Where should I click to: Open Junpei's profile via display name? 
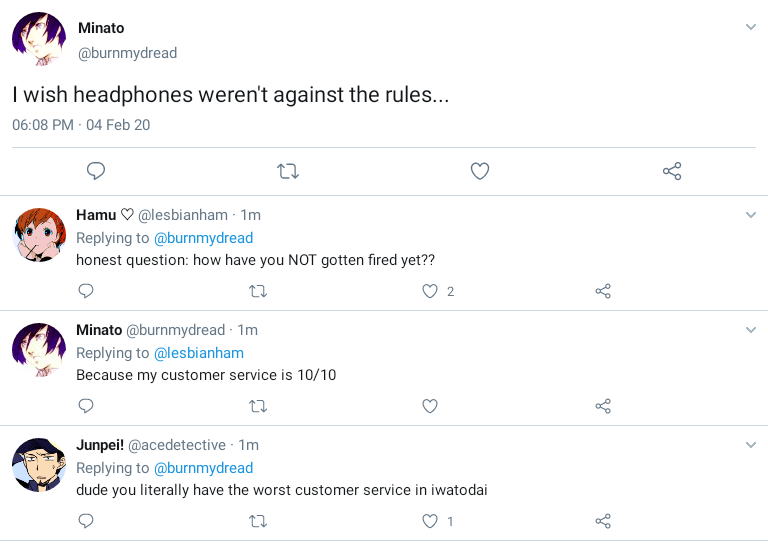point(99,445)
